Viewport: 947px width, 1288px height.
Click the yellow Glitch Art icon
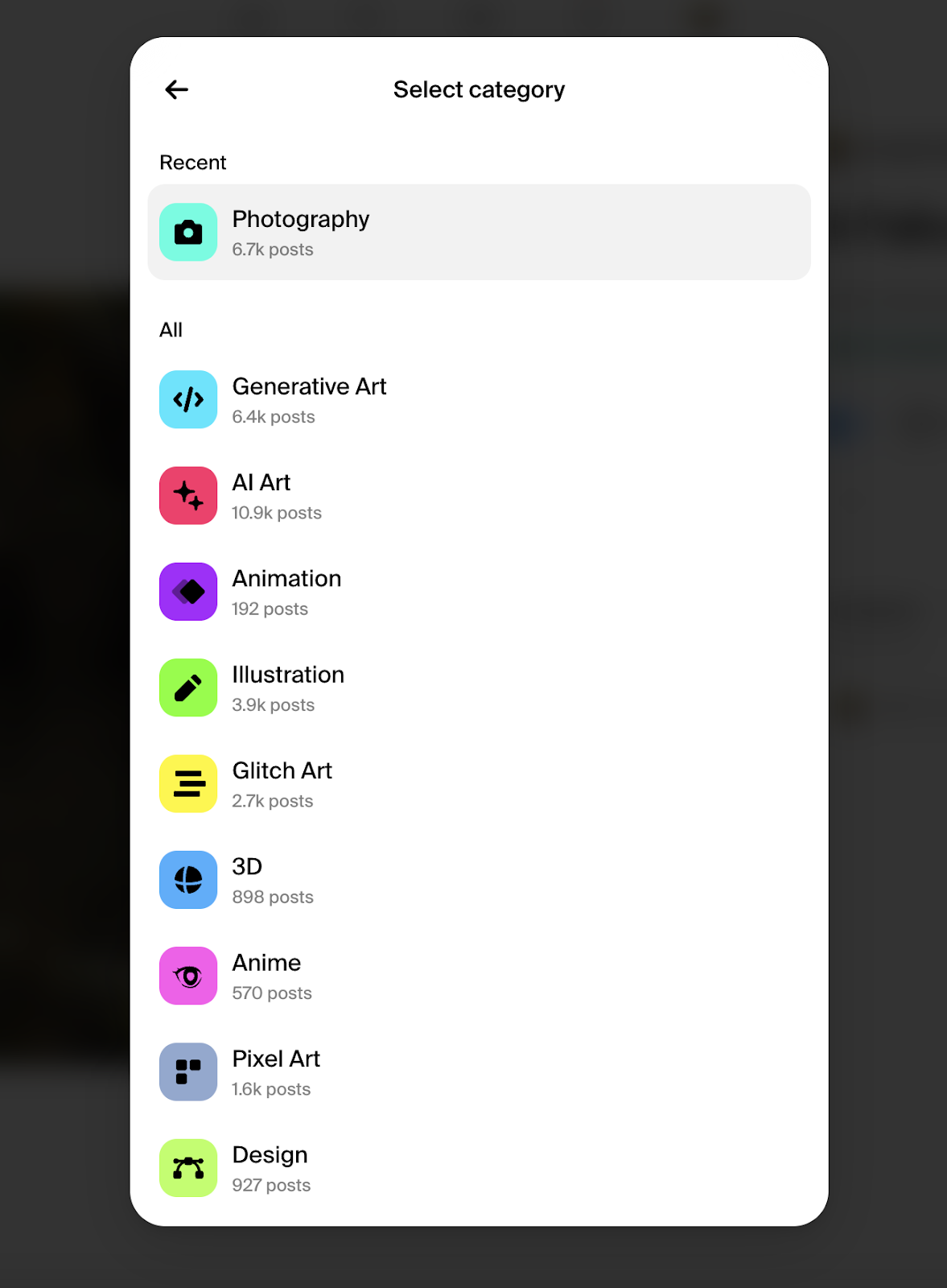pos(188,784)
